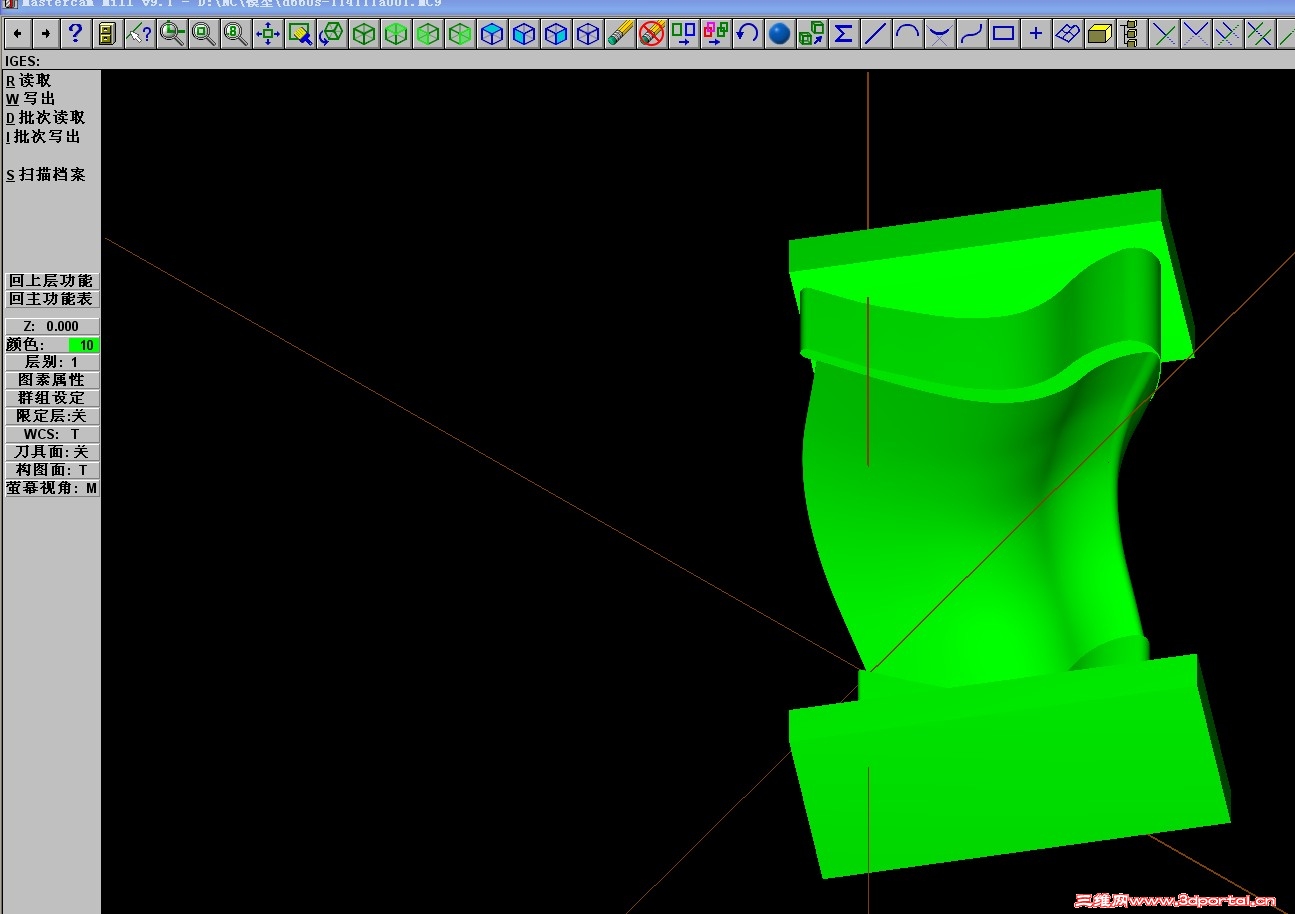Select the point creation plus icon
The image size is (1295, 914).
(1035, 34)
